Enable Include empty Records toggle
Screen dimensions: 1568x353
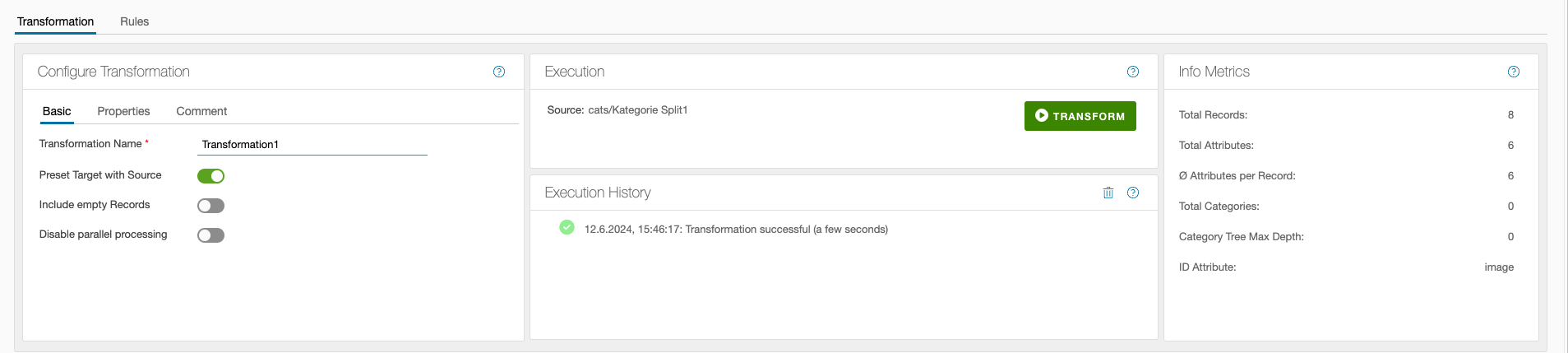coord(211,206)
